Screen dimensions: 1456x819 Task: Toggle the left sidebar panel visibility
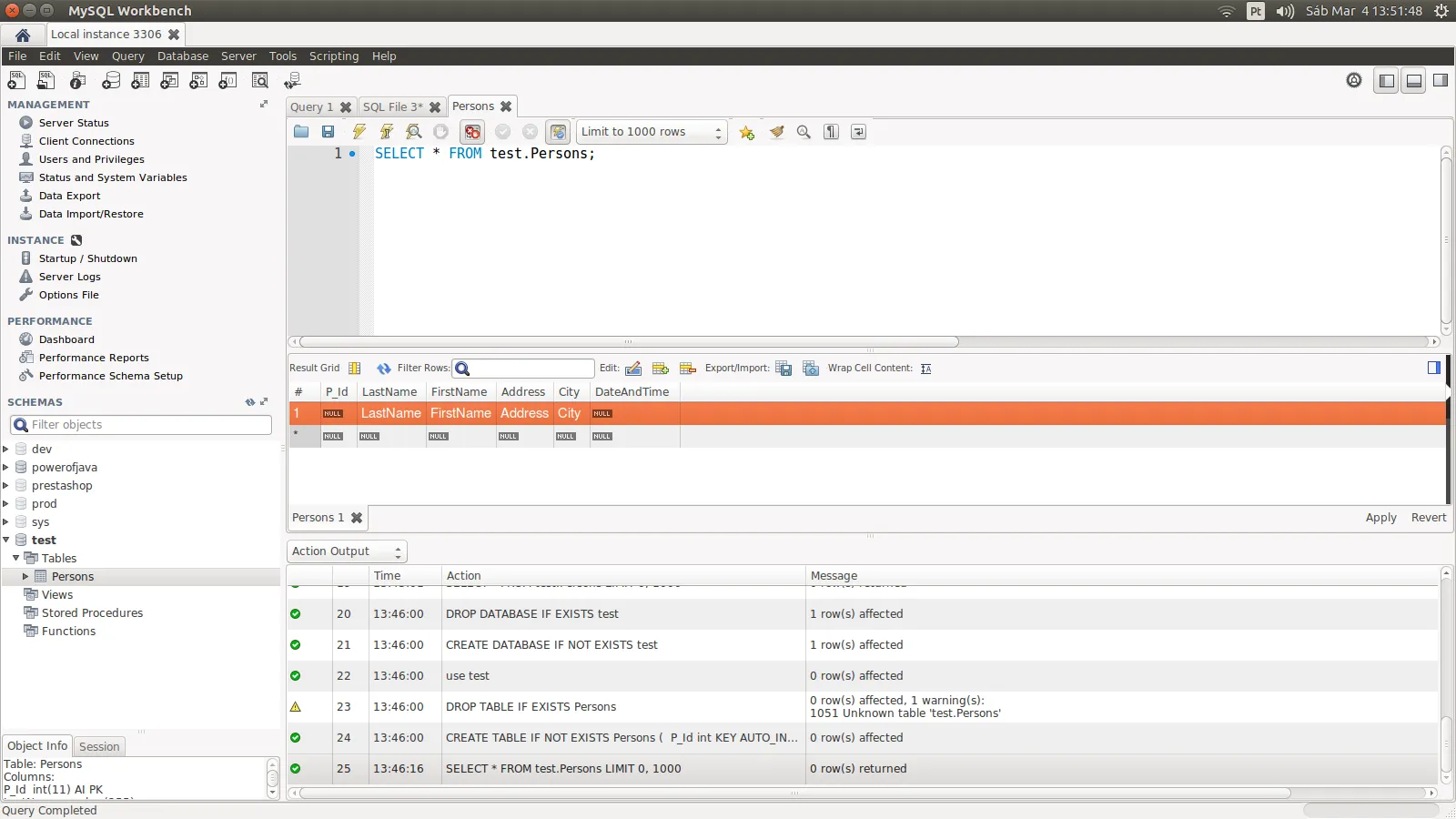pos(1386,81)
